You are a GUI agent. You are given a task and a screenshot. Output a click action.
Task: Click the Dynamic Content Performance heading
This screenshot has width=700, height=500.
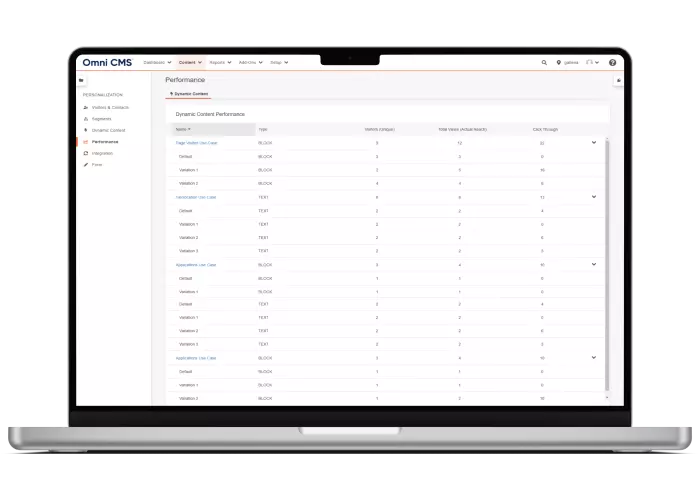point(210,114)
